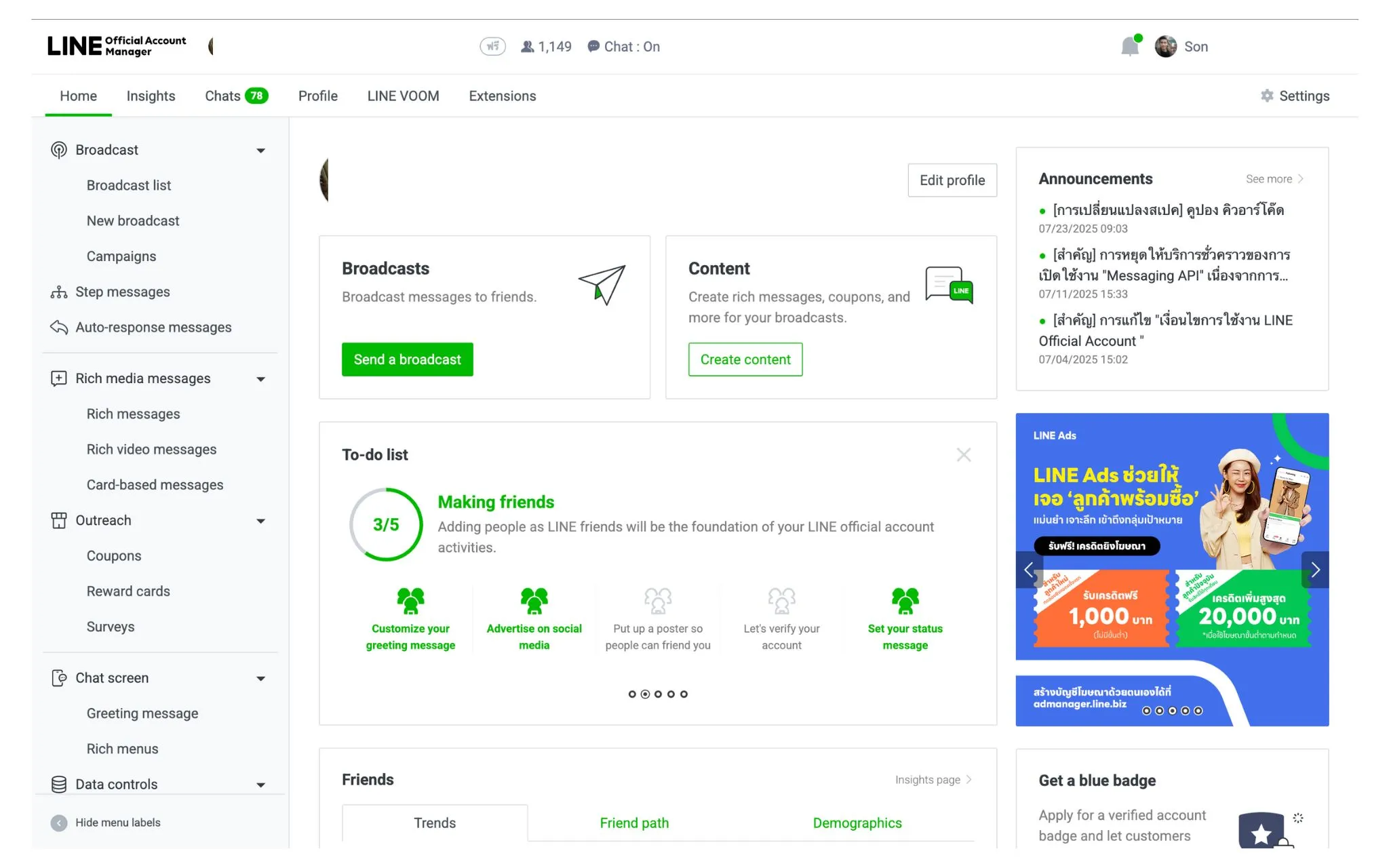Click the LINE Official Account Manager logo
This screenshot has height=868, width=1389.
(117, 46)
